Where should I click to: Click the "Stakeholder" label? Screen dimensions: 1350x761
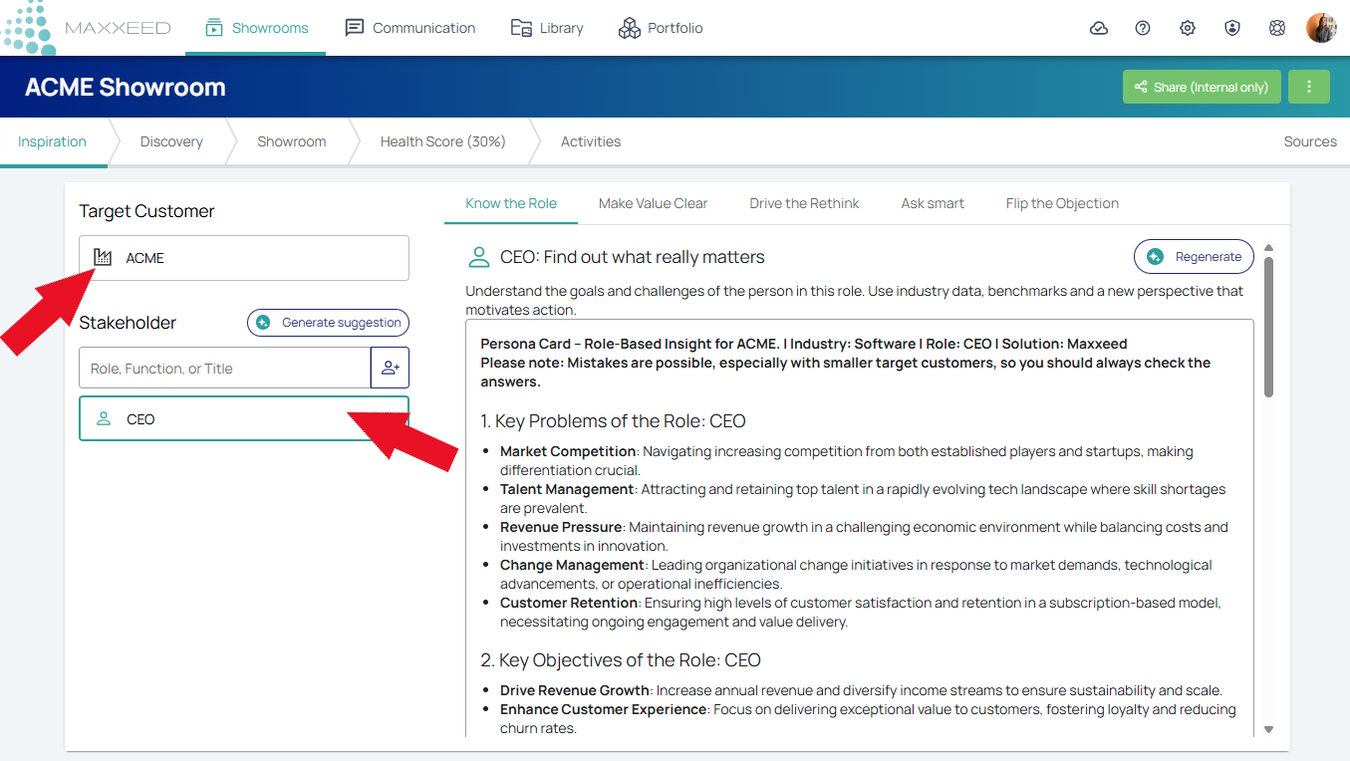(128, 323)
